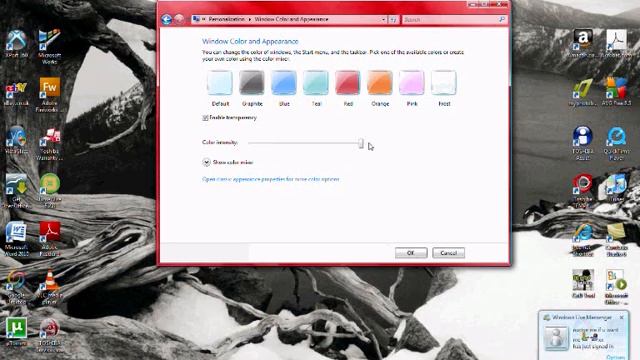Select the Graphite color swatch

[x=252, y=83]
